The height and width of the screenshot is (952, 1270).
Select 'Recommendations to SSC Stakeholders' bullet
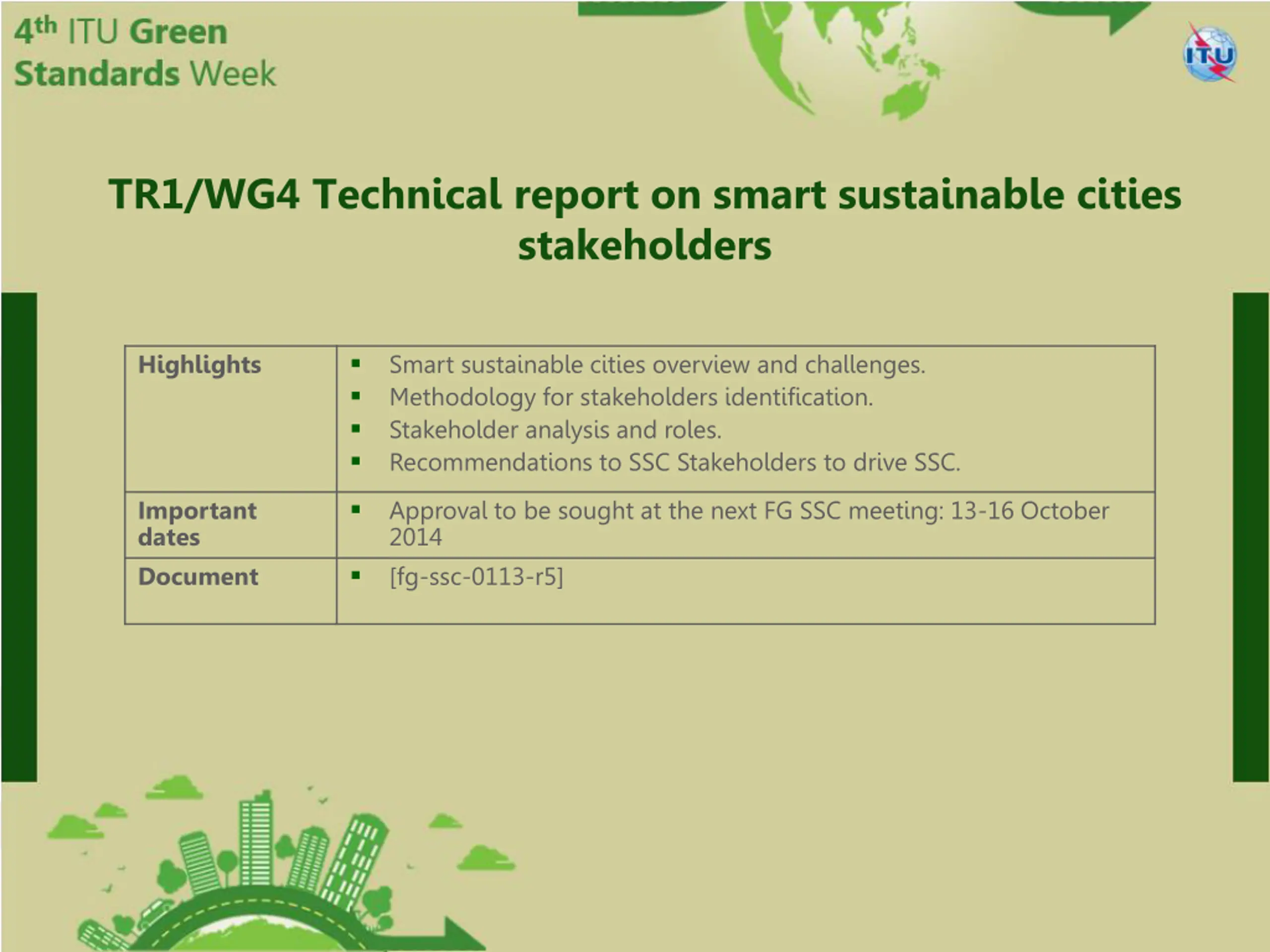675,462
